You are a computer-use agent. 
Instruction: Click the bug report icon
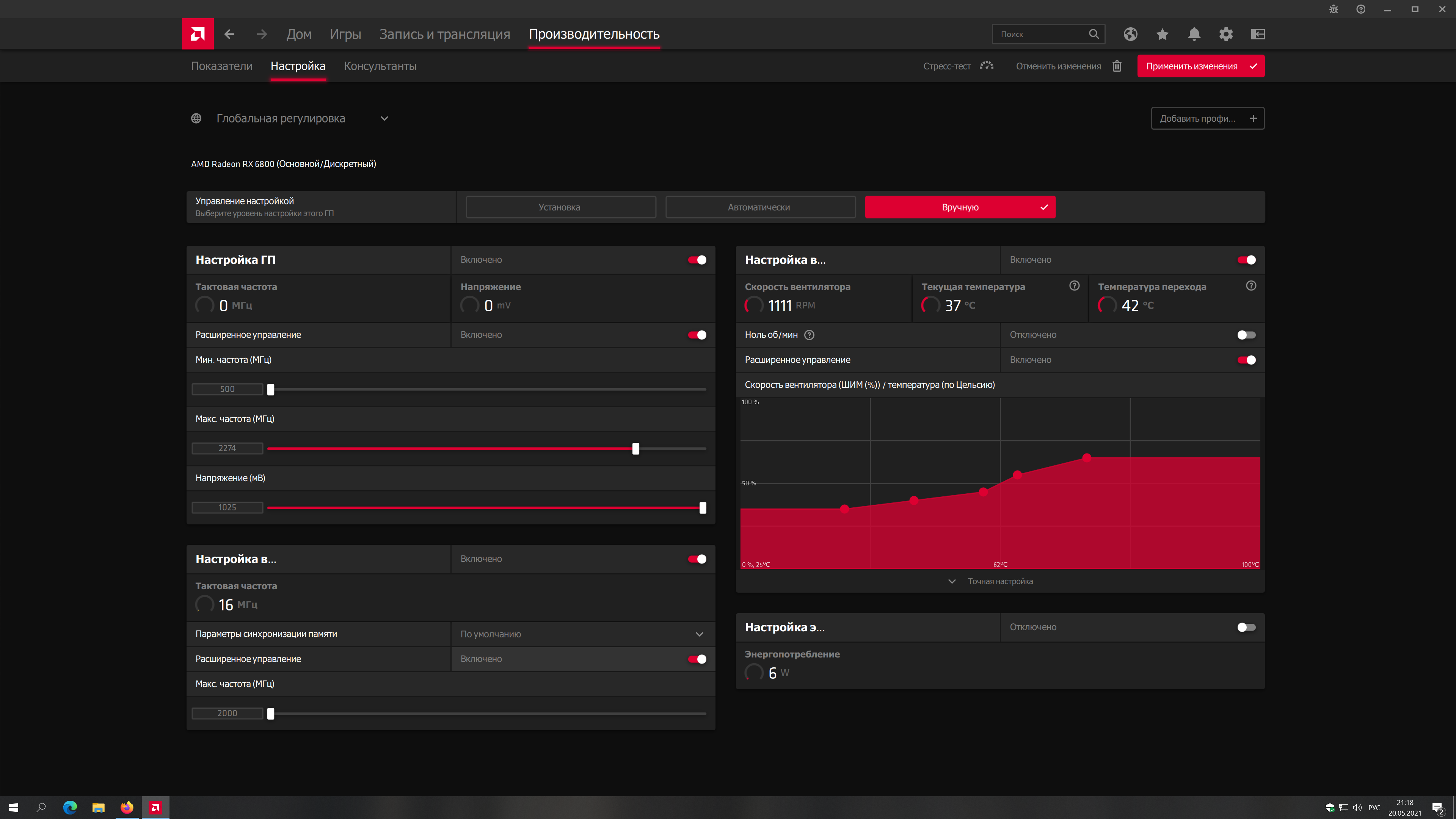1334,9
